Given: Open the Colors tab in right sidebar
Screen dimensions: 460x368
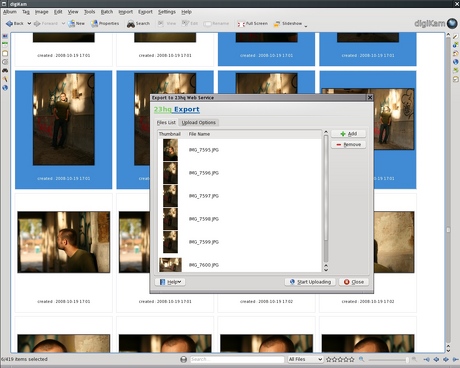Looking at the screenshot, I should (x=456, y=53).
